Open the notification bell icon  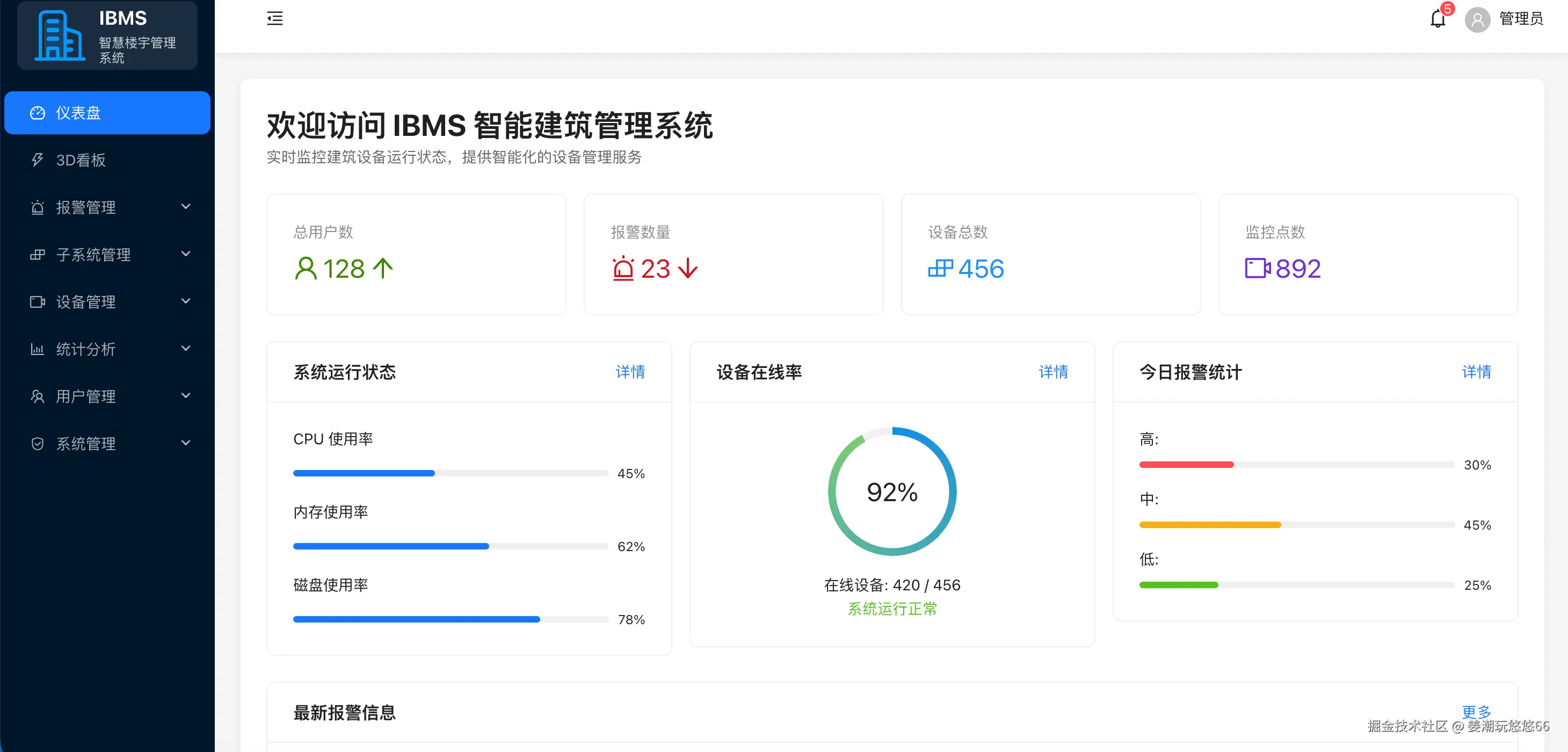pyautogui.click(x=1437, y=19)
